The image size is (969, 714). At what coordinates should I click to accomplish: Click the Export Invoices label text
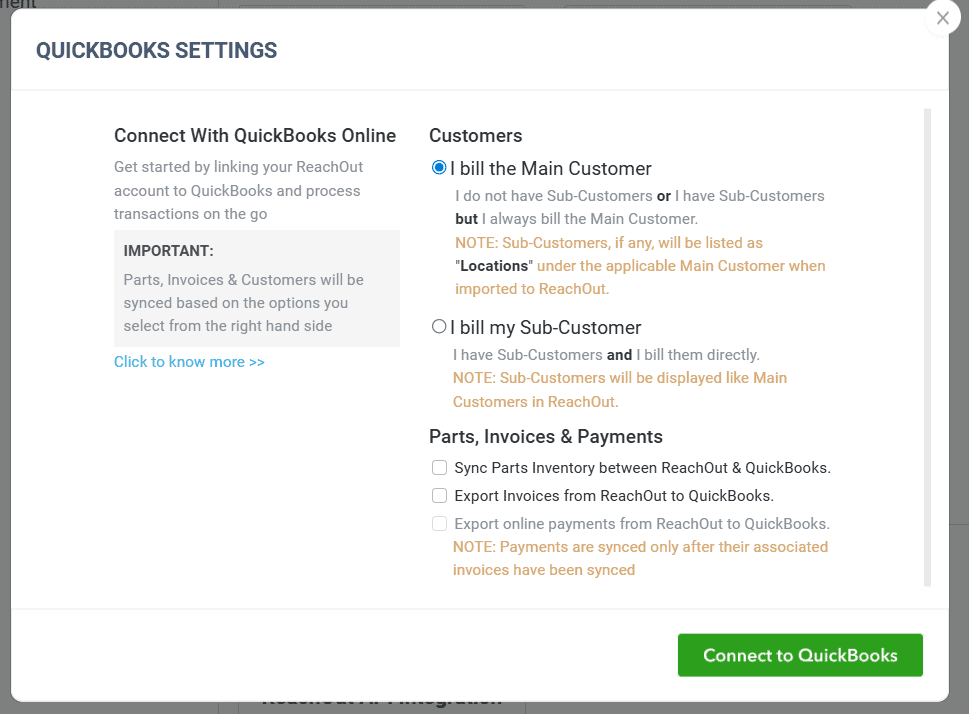[x=614, y=496]
